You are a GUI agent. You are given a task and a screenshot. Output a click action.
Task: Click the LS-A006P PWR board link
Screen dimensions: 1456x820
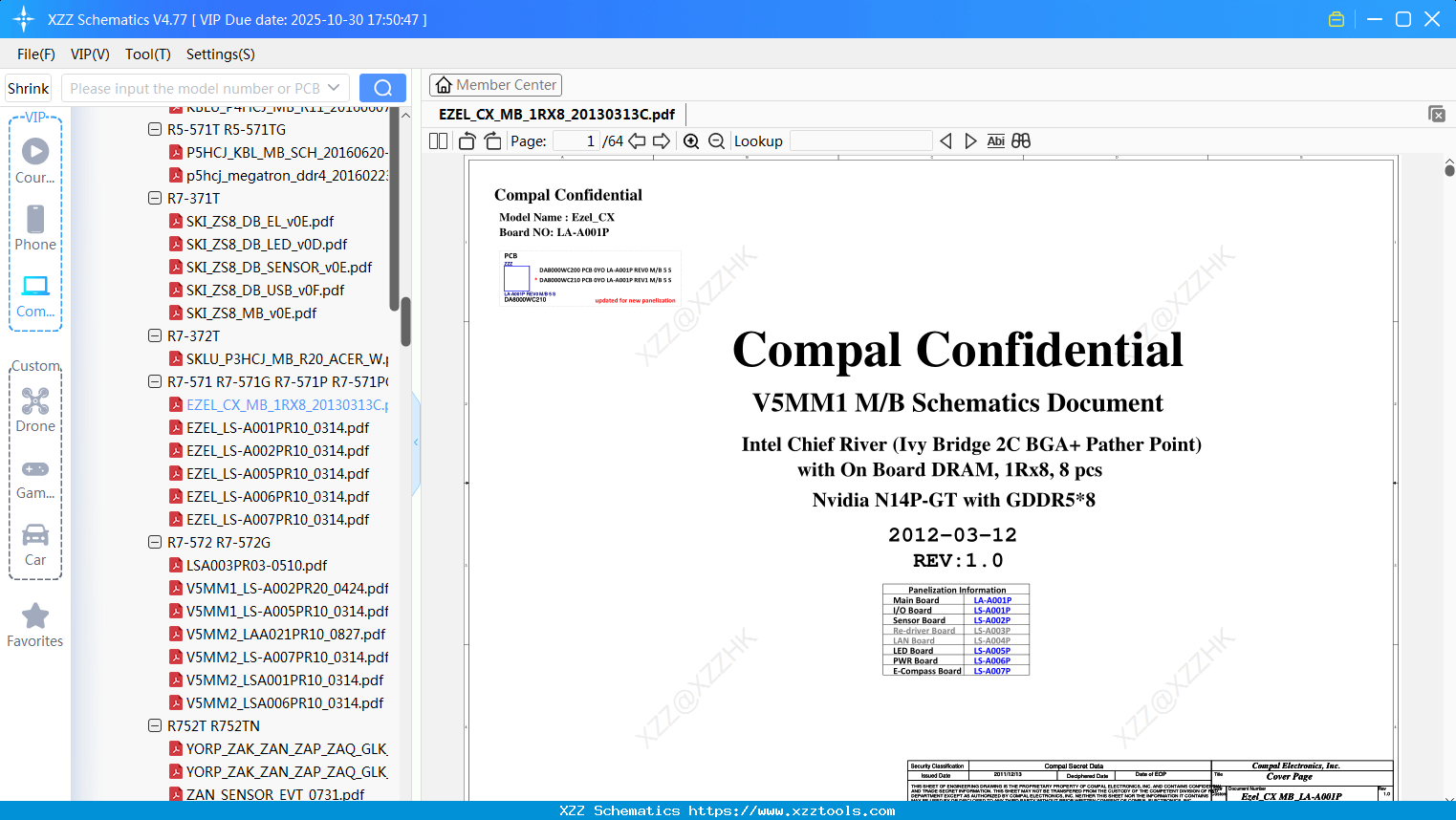click(992, 660)
